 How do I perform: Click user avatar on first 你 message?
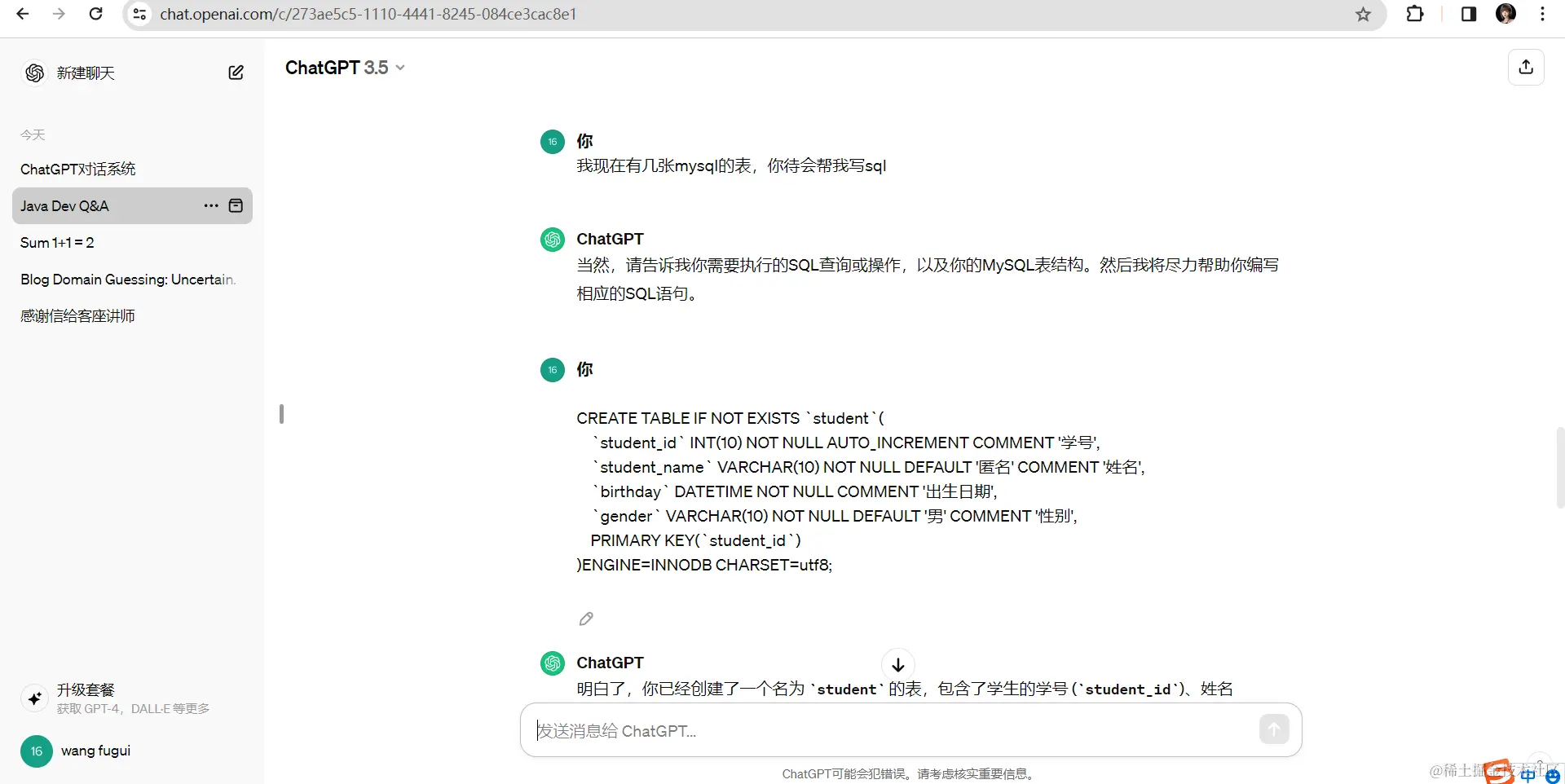point(553,142)
